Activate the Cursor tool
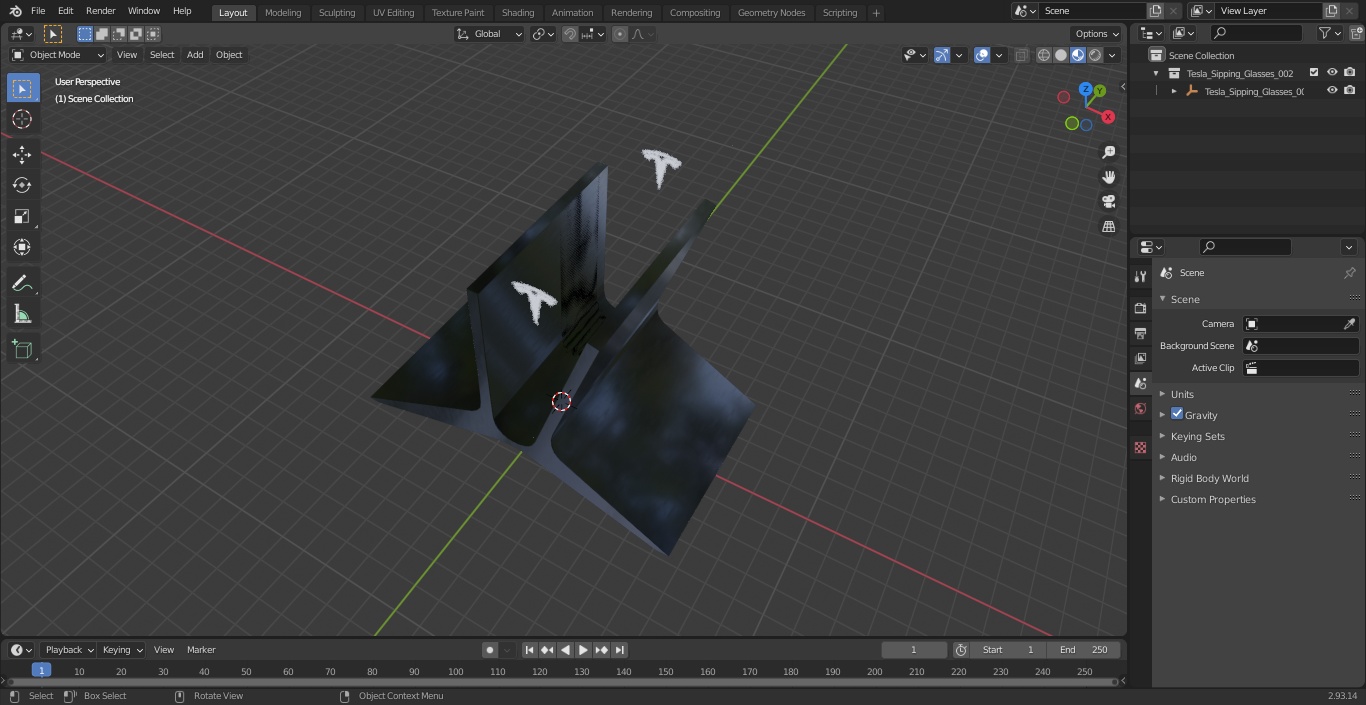 [x=22, y=119]
